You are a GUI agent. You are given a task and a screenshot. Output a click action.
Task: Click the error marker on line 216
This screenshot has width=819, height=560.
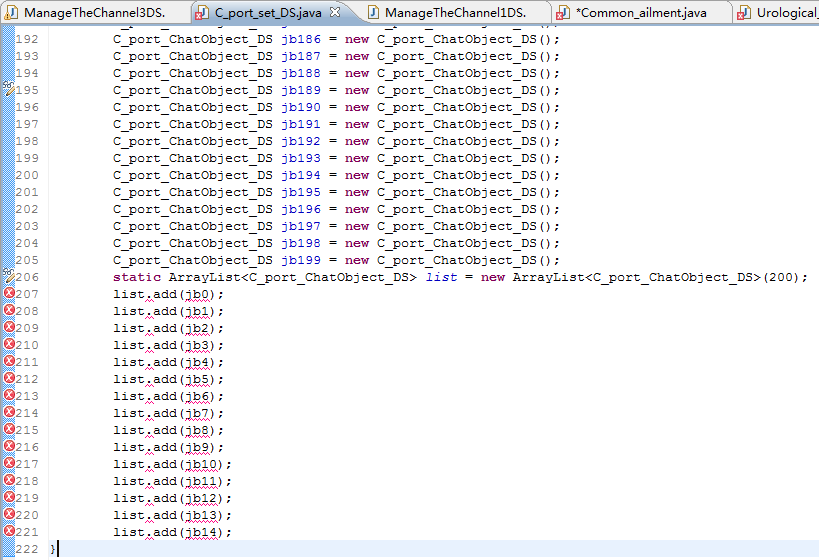click(x=9, y=446)
